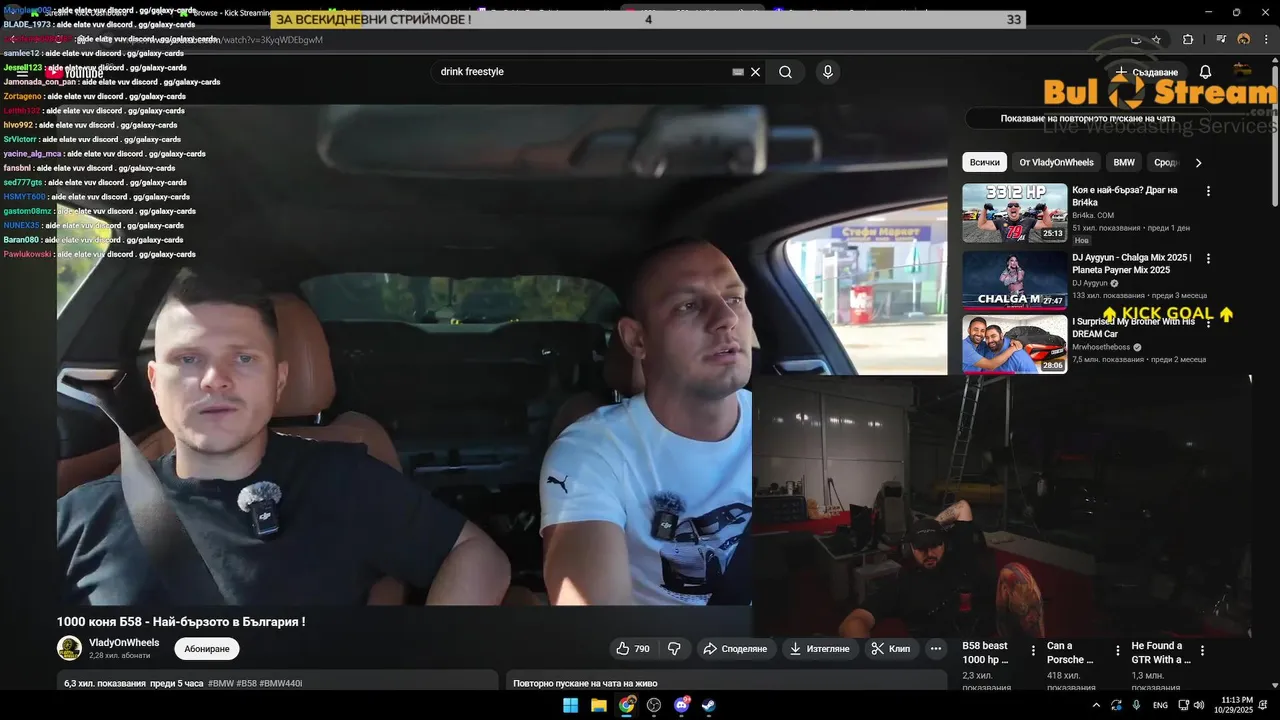Open options for DJ Aygyun Chalga Mix video
1280x720 pixels.
pos(1208,258)
